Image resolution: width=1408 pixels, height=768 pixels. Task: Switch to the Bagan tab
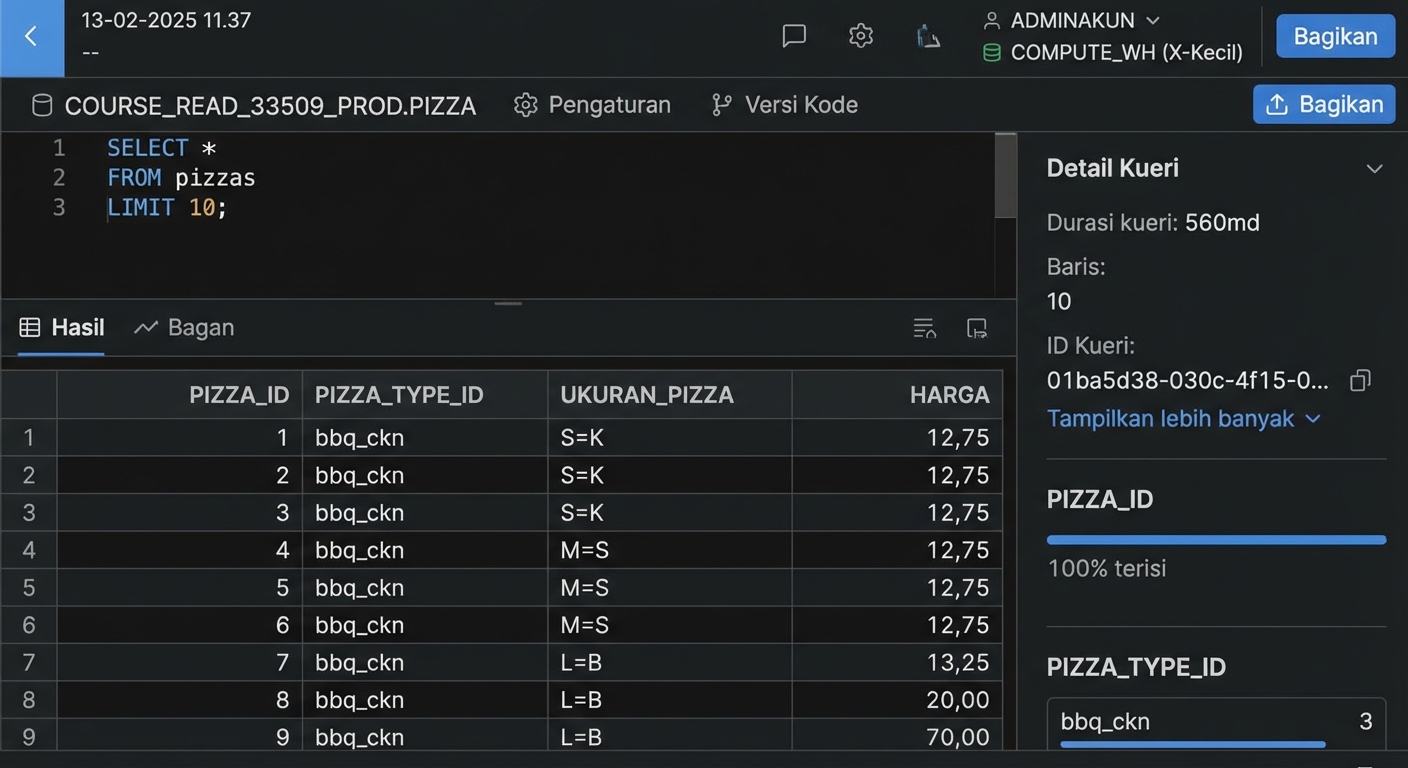[x=185, y=328]
